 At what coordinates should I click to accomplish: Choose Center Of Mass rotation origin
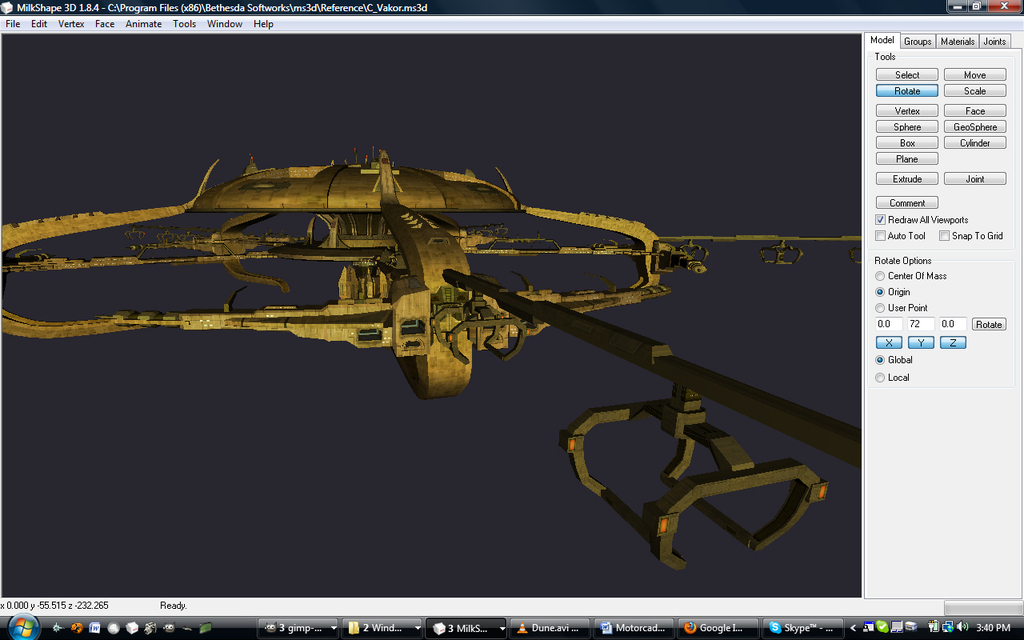click(880, 276)
